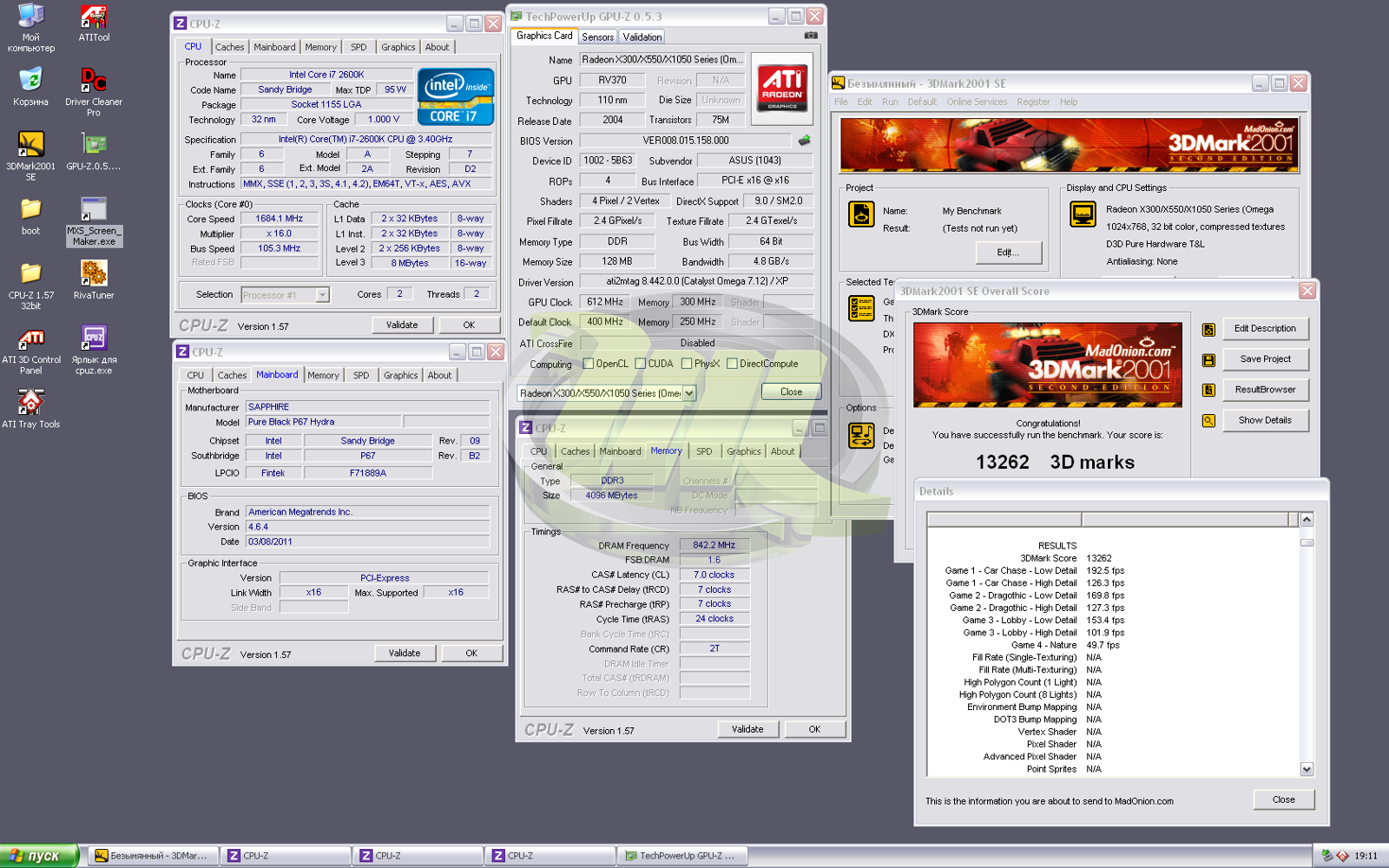Click the 3DMark Project section icon
This screenshot has width=1389, height=868.
click(x=861, y=214)
